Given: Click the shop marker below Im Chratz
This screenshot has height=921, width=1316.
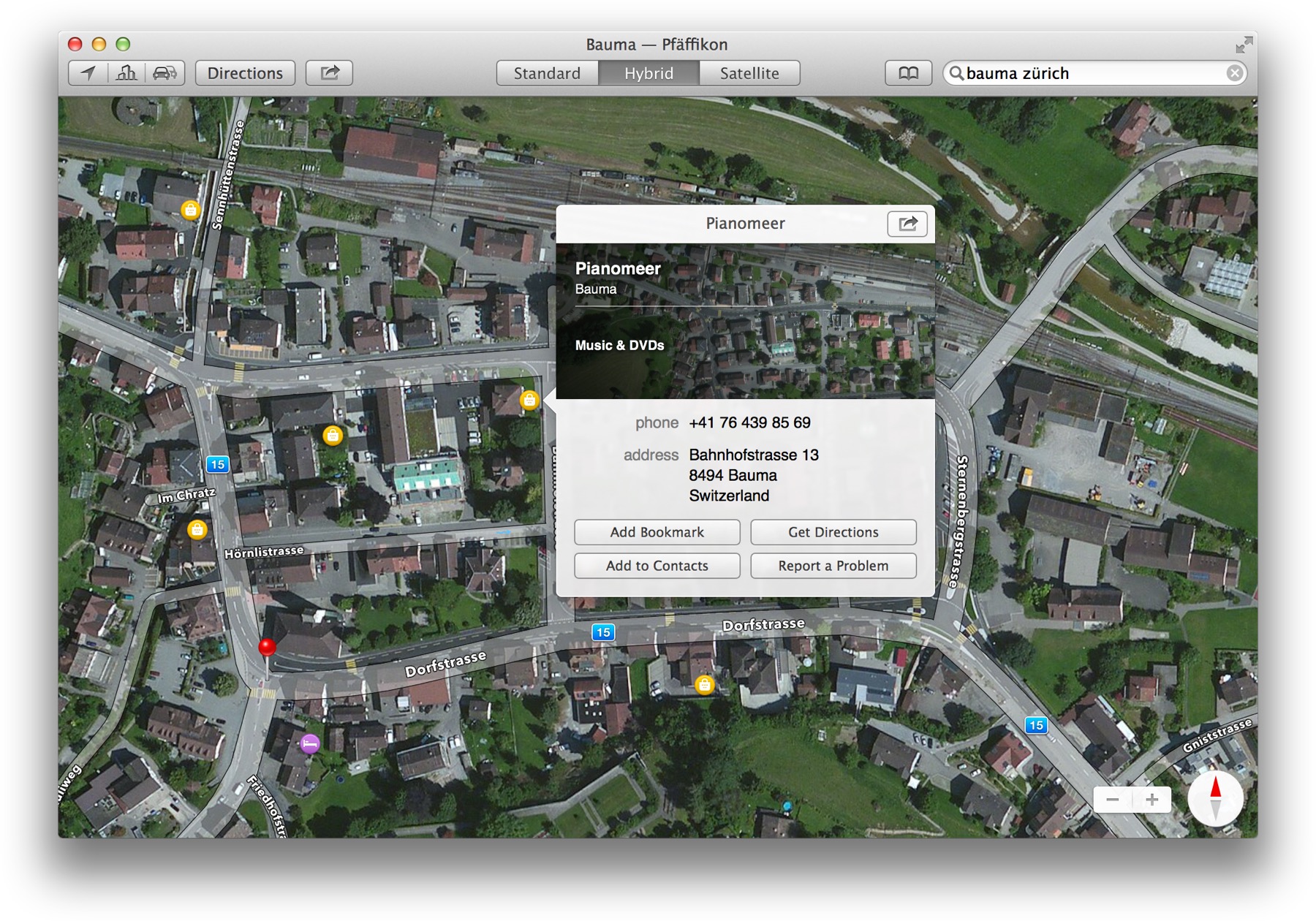Looking at the screenshot, I should click(197, 529).
